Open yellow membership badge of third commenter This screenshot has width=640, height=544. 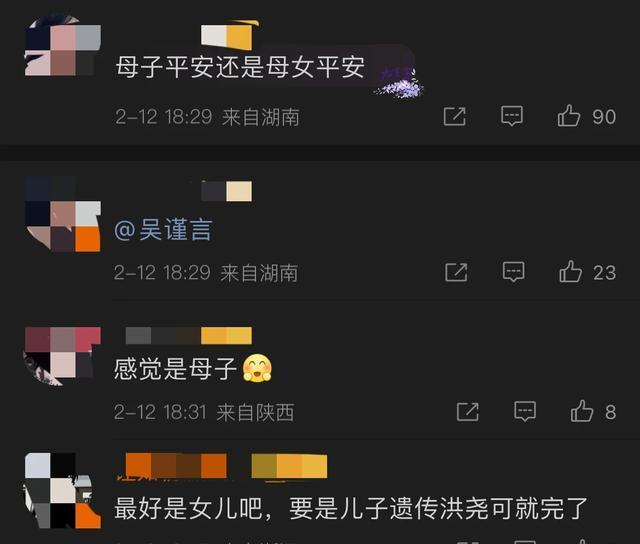point(226,336)
